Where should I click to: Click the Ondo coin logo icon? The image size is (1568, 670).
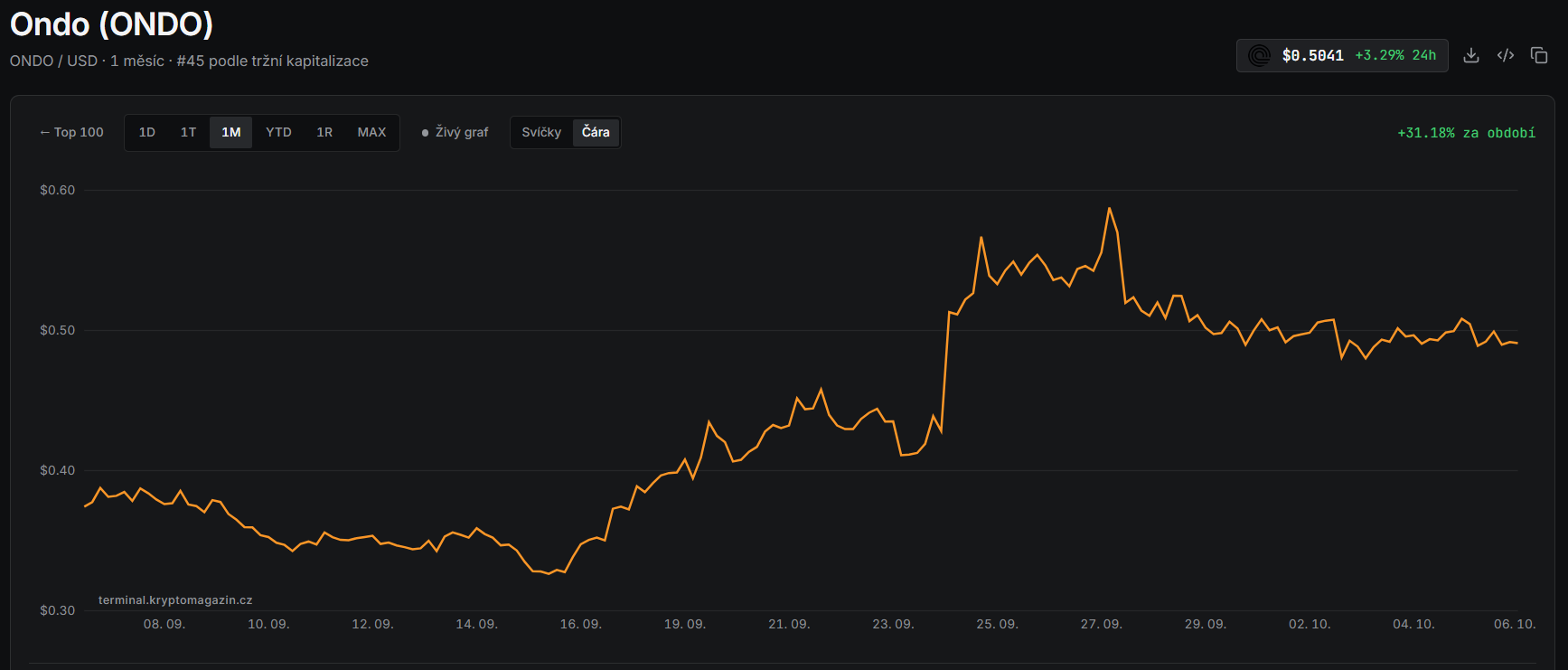1259,56
